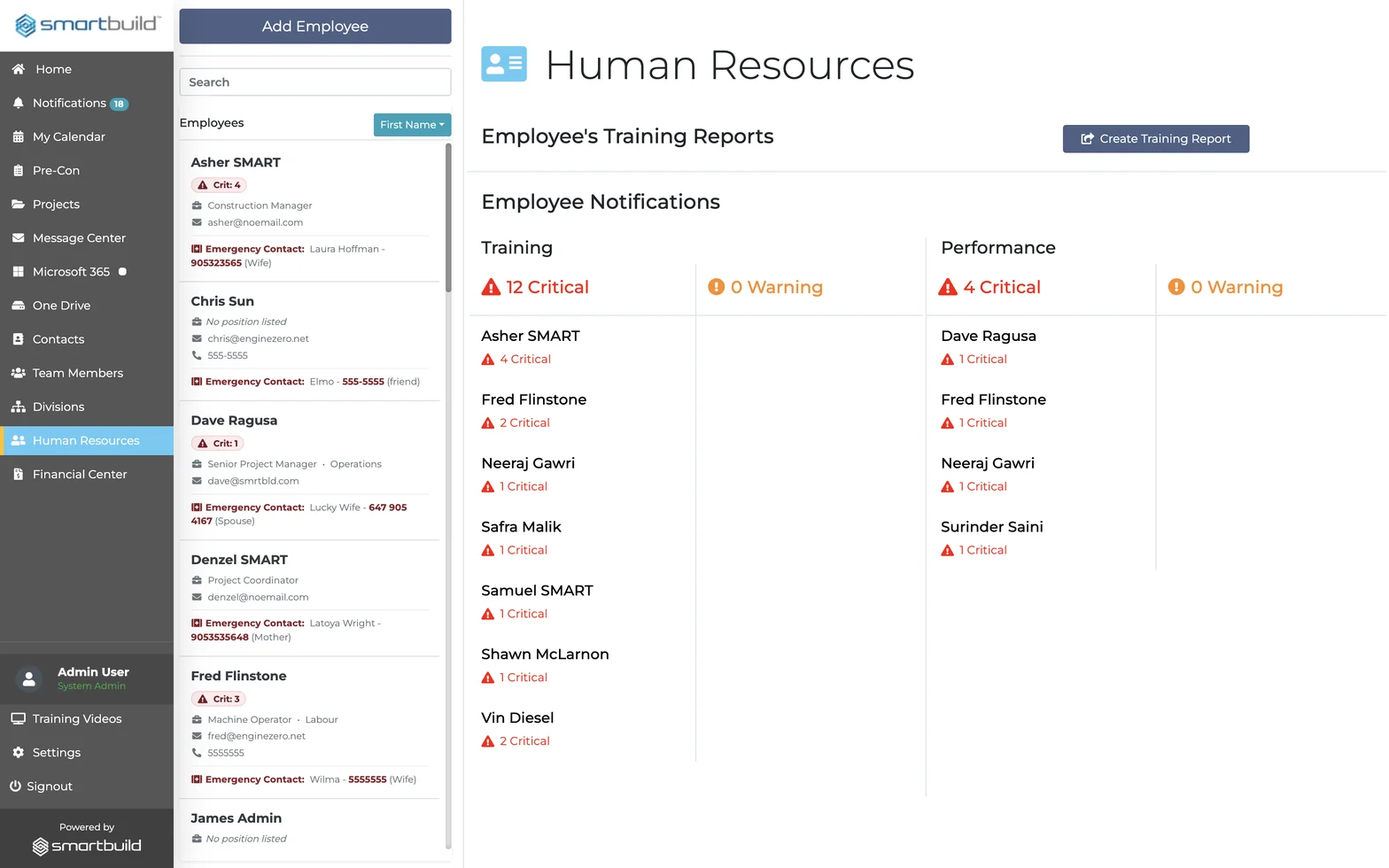Select Surinder Saini in Performance list

pos(992,526)
